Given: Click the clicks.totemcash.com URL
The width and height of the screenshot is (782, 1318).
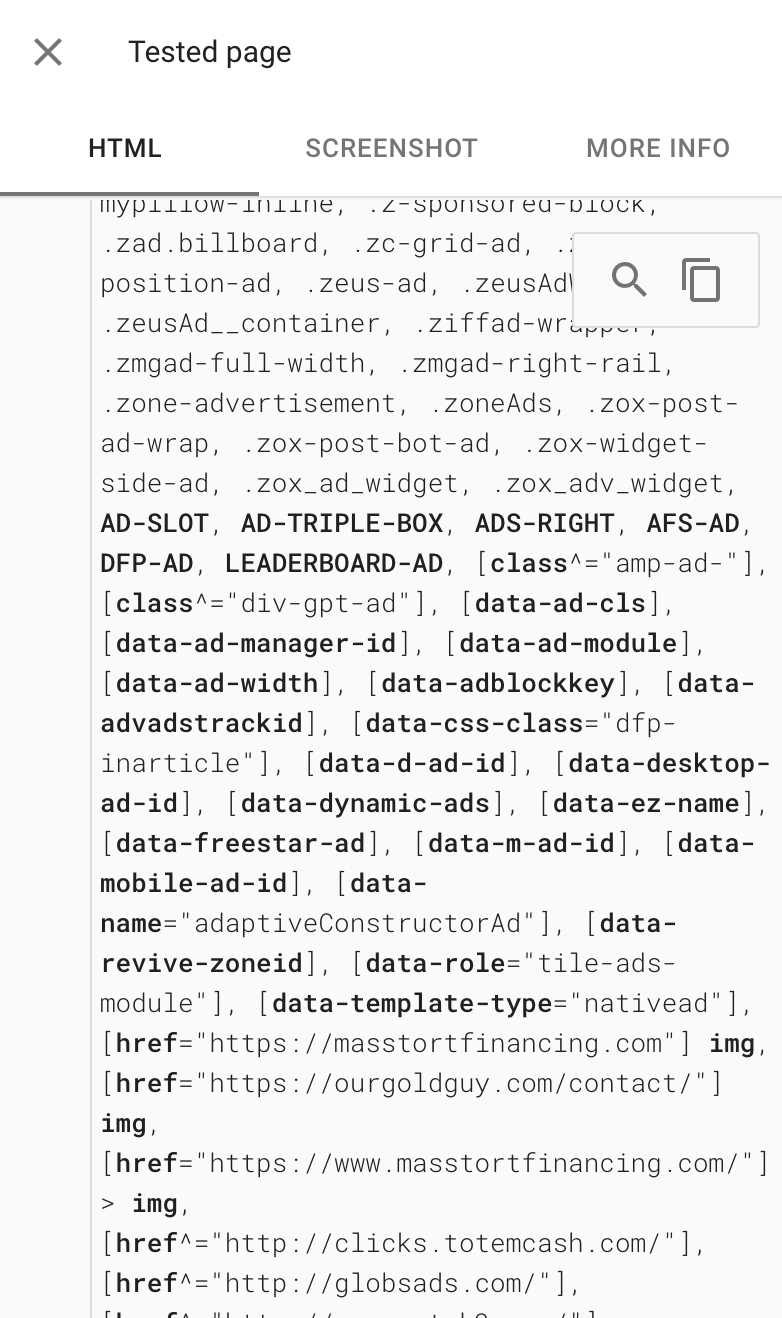Looking at the screenshot, I should coord(420,1243).
